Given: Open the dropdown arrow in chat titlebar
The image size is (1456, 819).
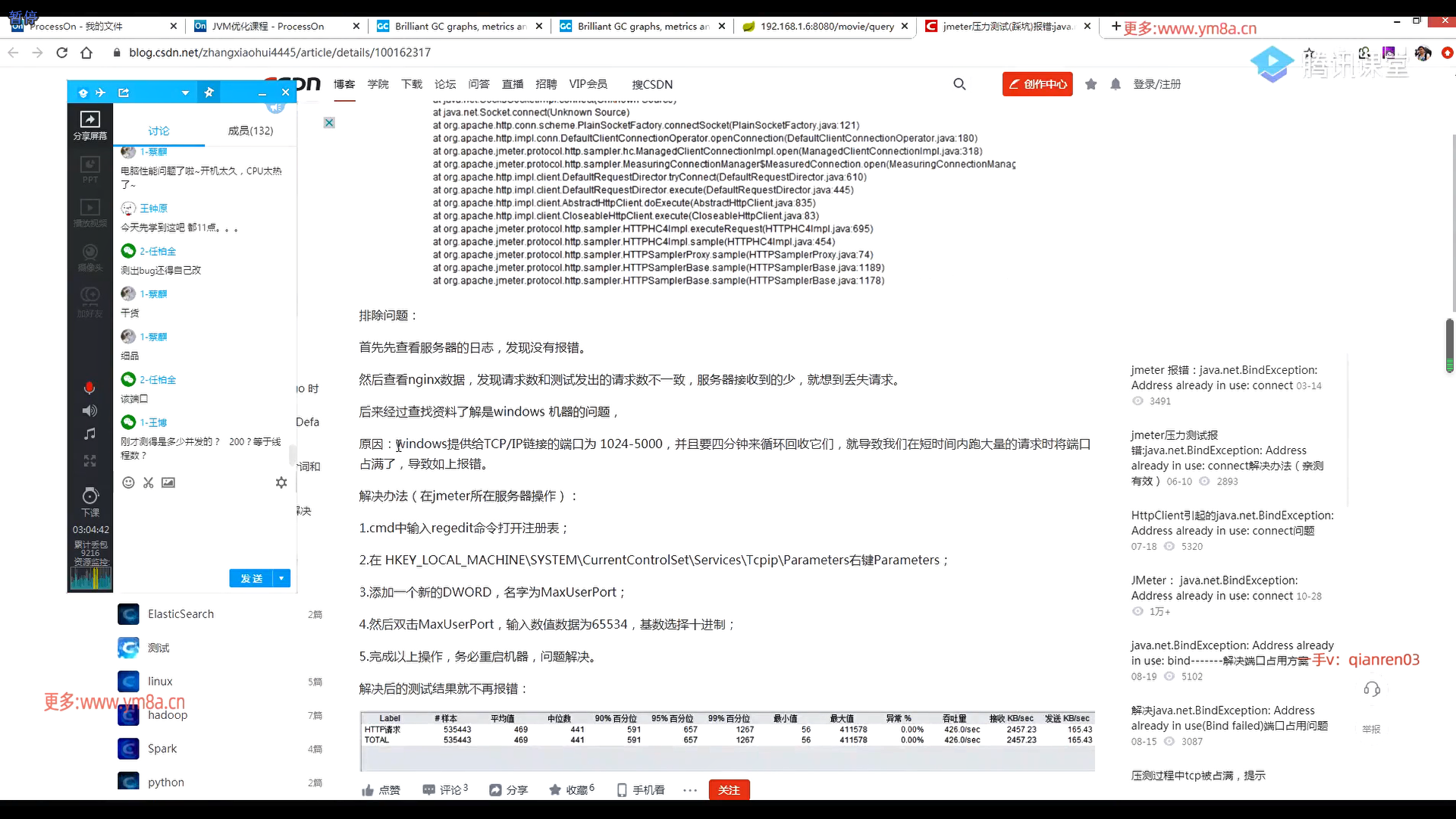Looking at the screenshot, I should click(185, 93).
